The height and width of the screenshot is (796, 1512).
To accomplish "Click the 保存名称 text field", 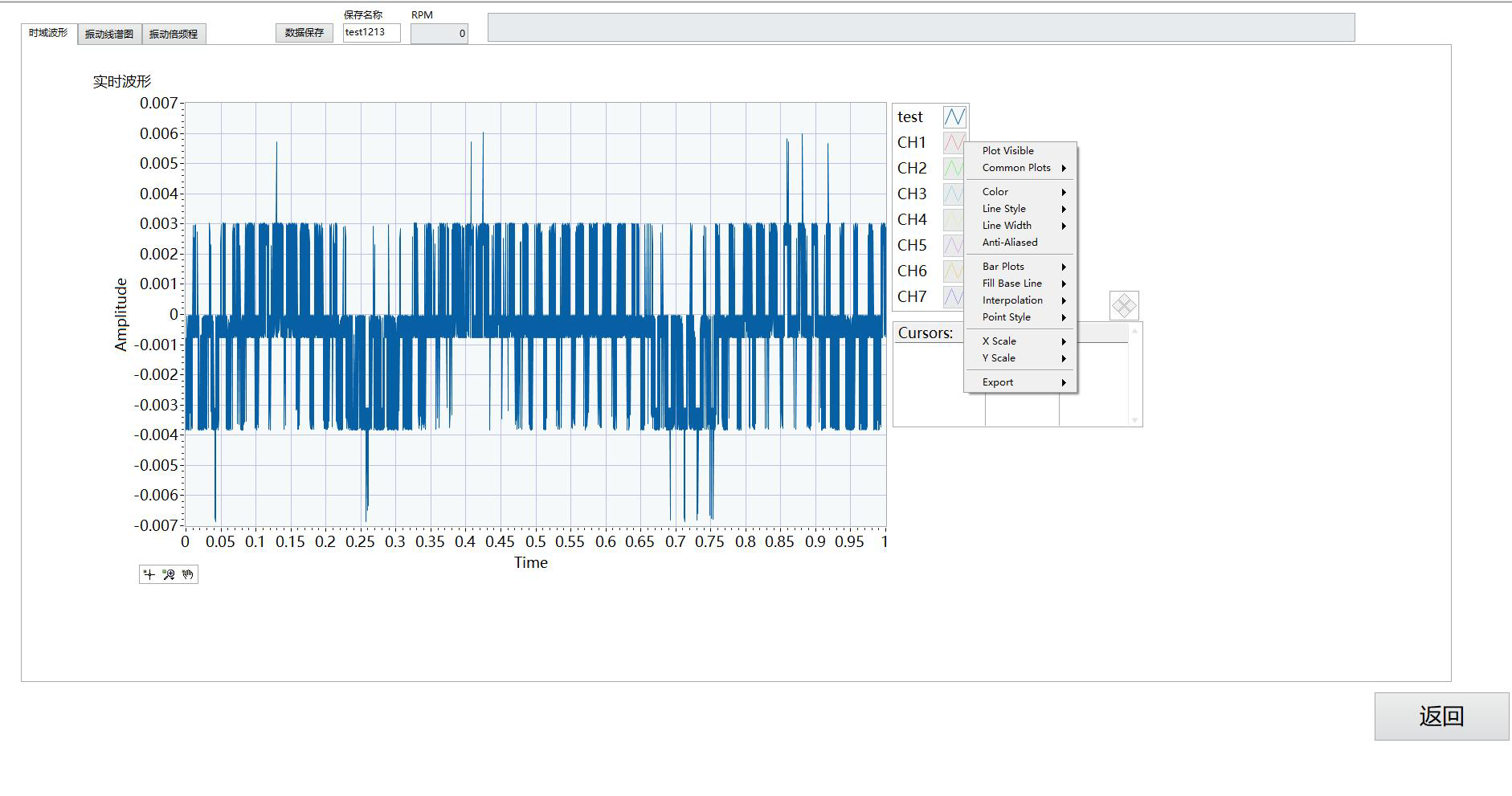I will pos(371,33).
